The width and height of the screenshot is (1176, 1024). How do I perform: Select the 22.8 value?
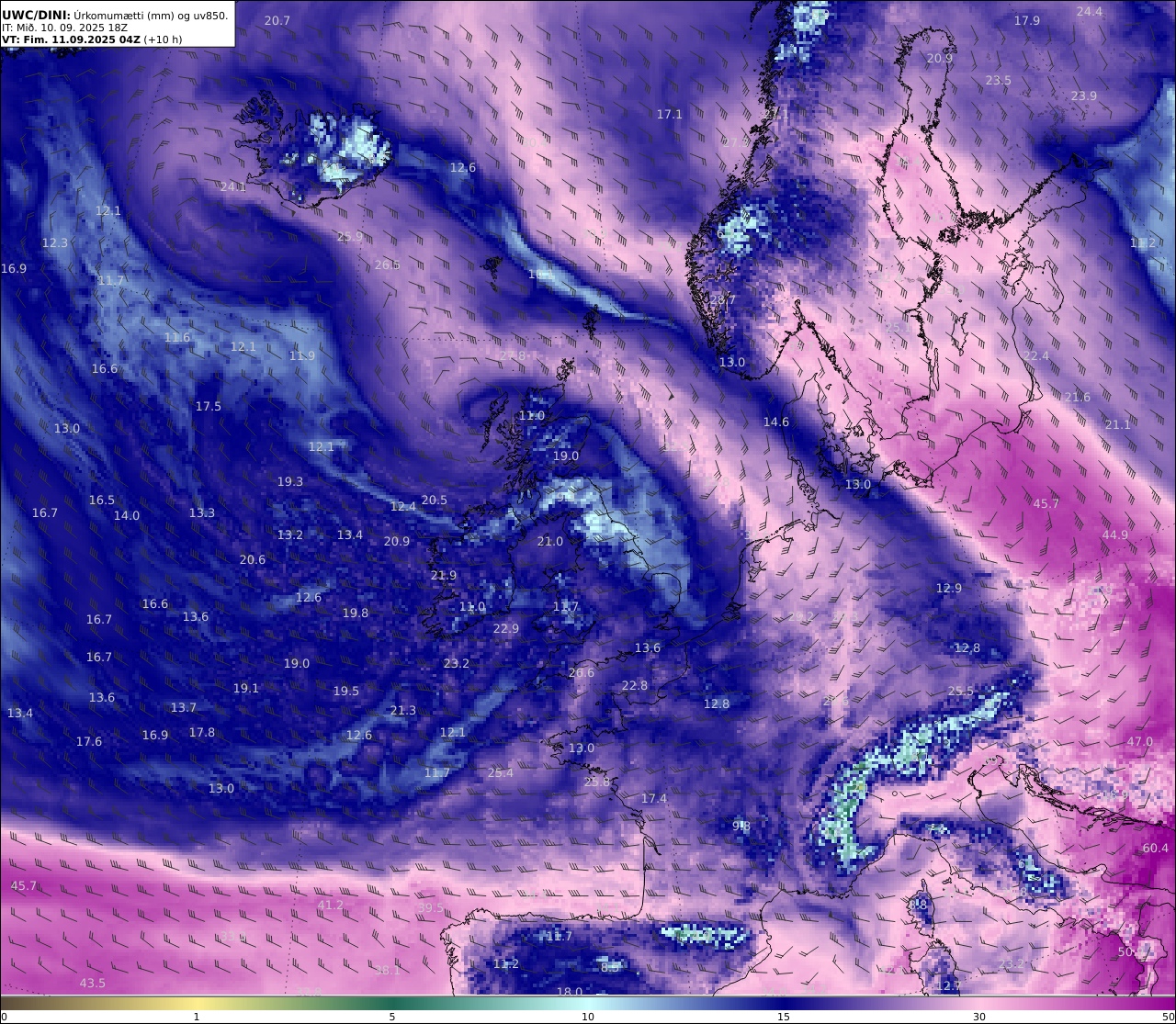(634, 686)
